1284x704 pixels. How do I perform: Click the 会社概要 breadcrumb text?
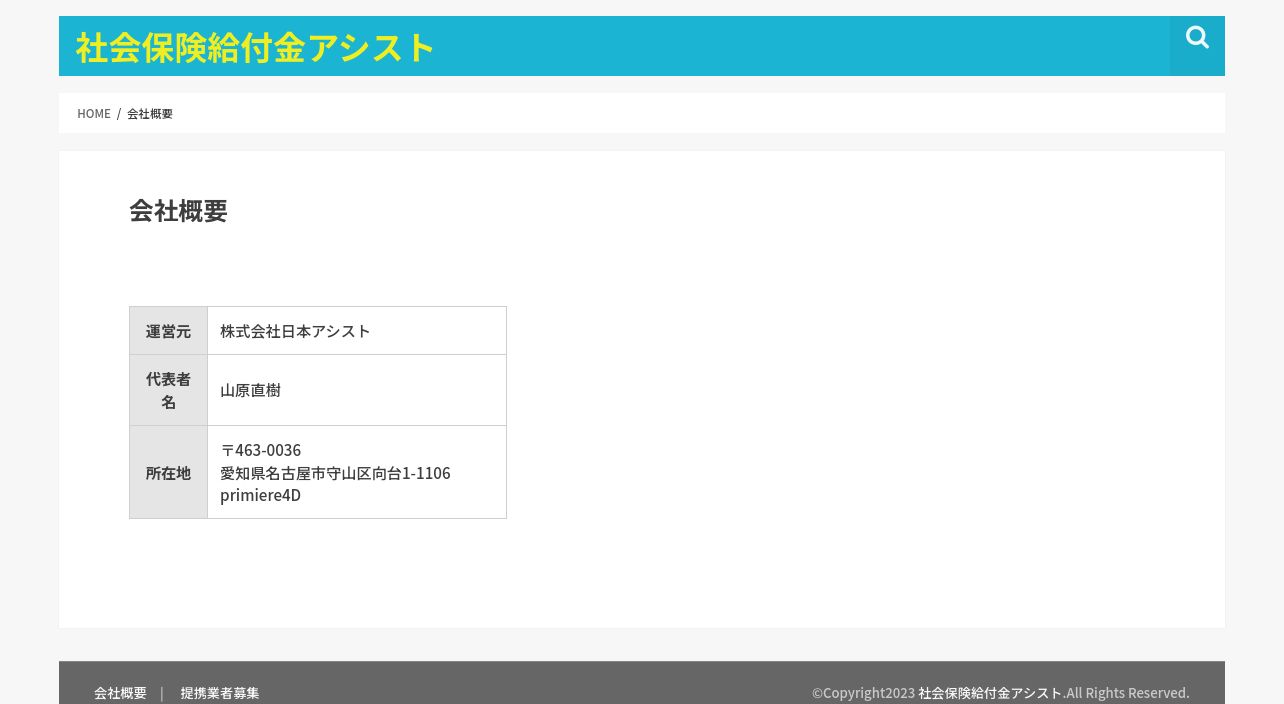150,114
